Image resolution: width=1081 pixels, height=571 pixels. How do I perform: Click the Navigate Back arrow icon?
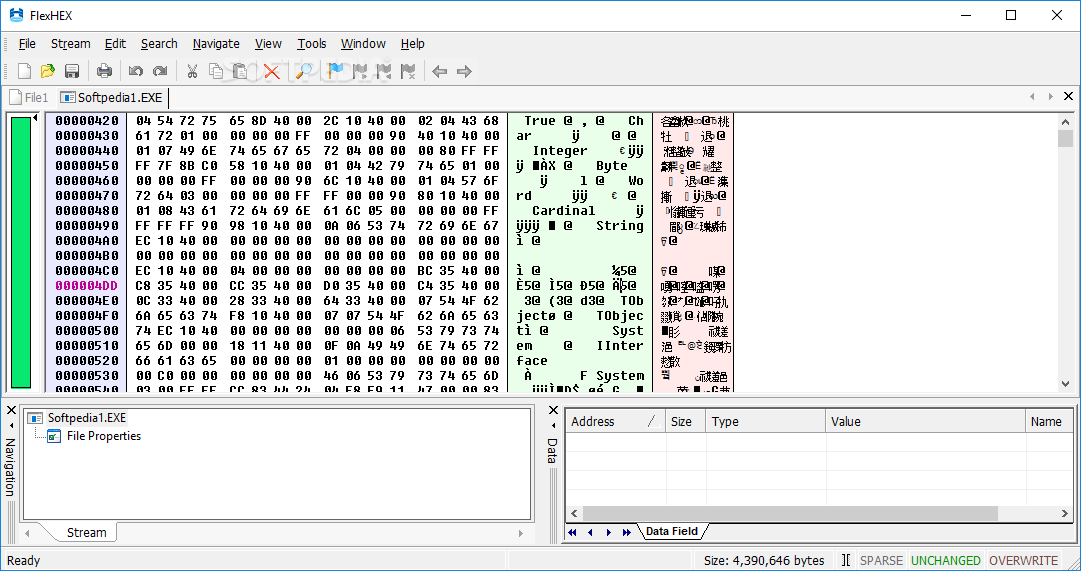[x=440, y=70]
